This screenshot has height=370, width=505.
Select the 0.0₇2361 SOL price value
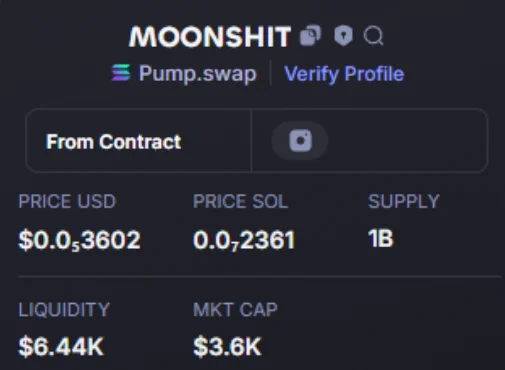click(244, 240)
